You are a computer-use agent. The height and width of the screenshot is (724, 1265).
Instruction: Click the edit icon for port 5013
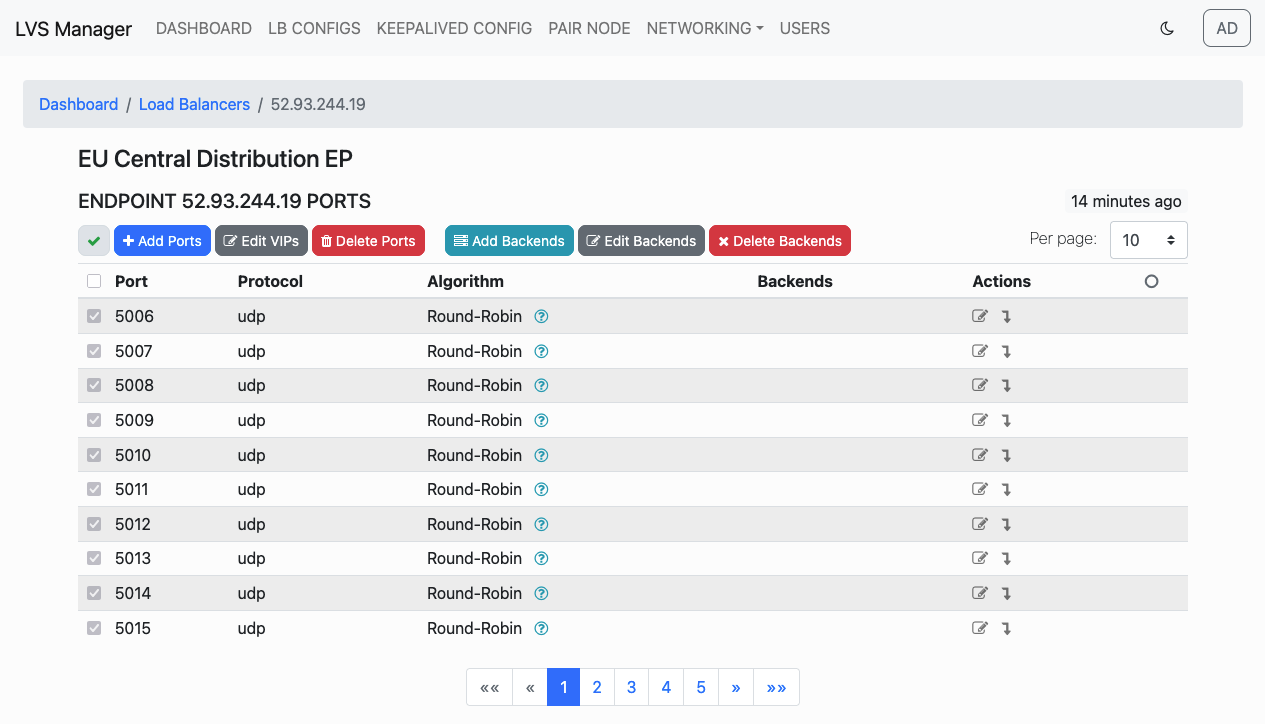point(980,559)
